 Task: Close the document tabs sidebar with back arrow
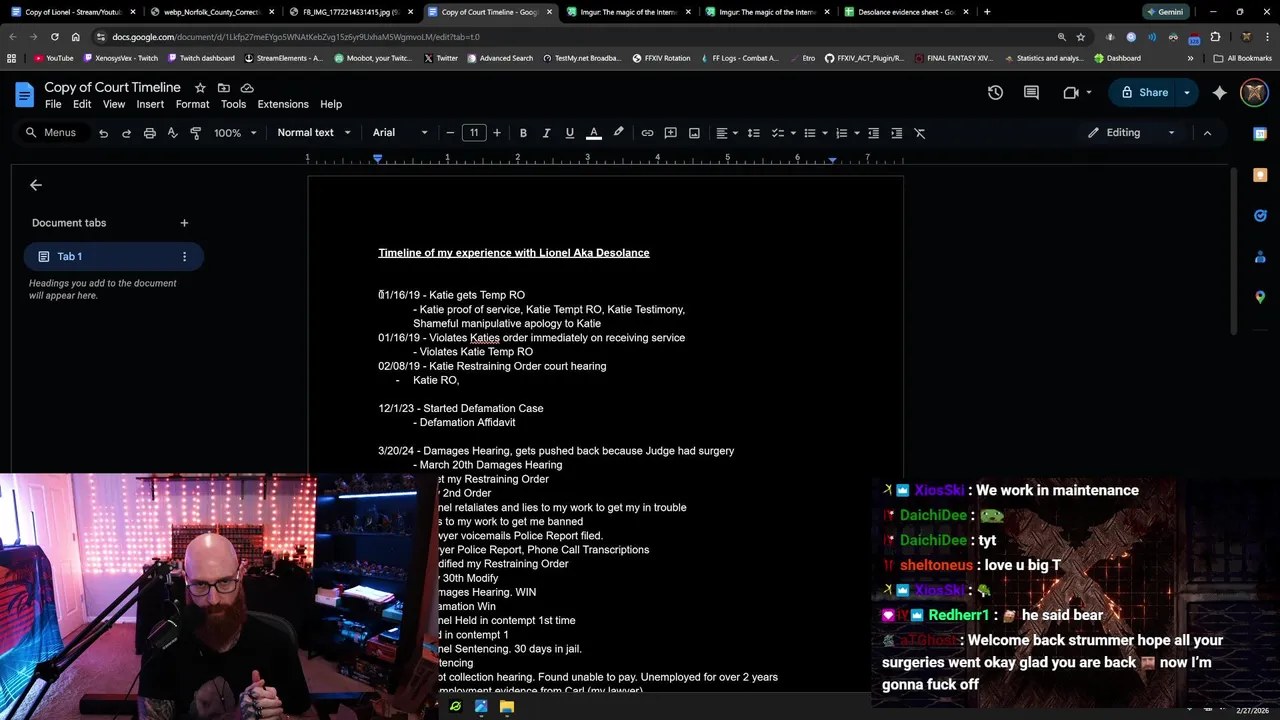click(36, 185)
